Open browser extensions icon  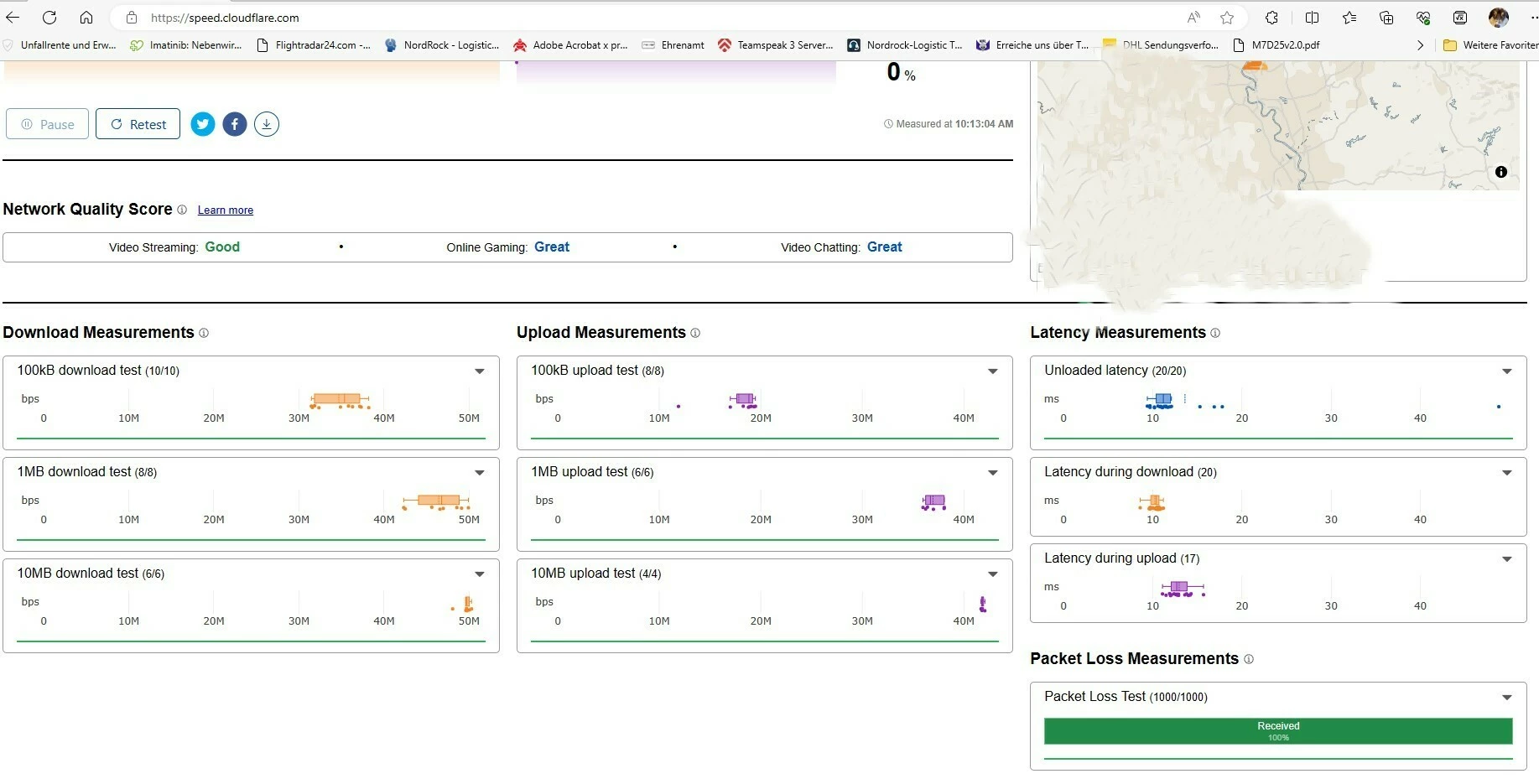tap(1272, 18)
